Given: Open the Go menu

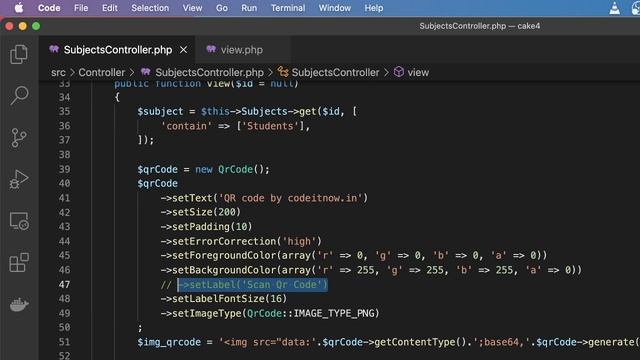Looking at the screenshot, I should (222, 8).
